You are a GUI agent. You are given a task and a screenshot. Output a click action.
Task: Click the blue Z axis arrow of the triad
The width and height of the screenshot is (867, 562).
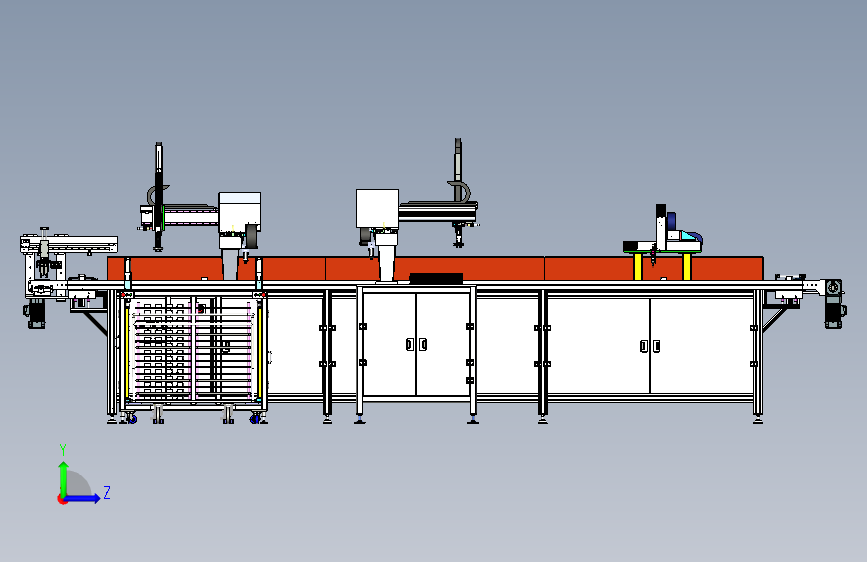coord(83,498)
